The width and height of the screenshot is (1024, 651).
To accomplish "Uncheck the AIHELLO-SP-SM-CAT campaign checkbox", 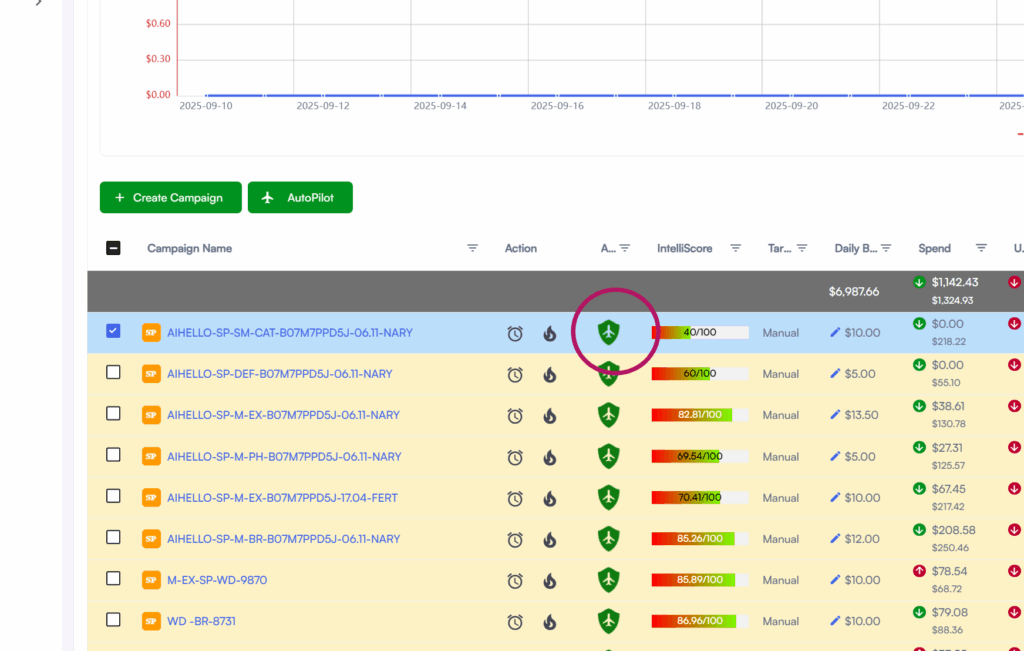I will pos(113,331).
